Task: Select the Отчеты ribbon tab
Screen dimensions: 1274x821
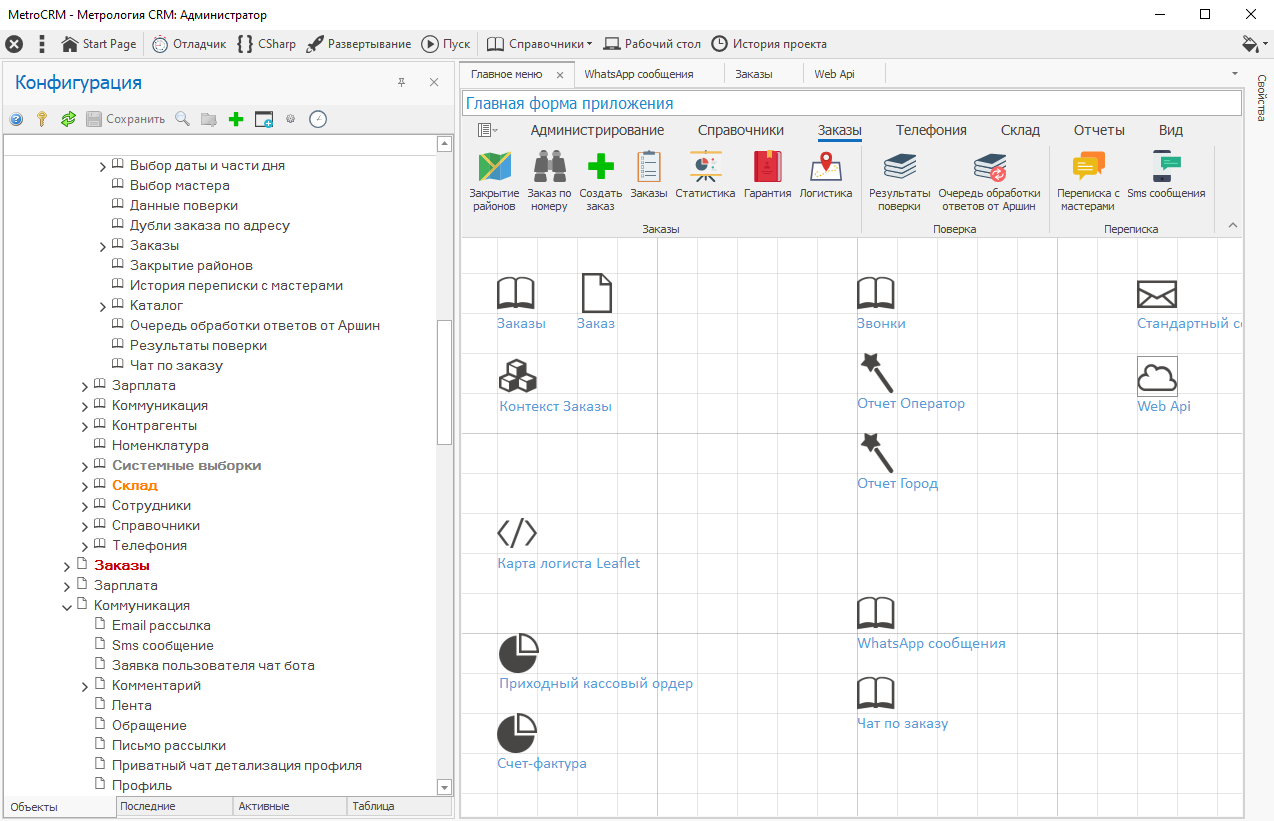Action: pos(1099,130)
